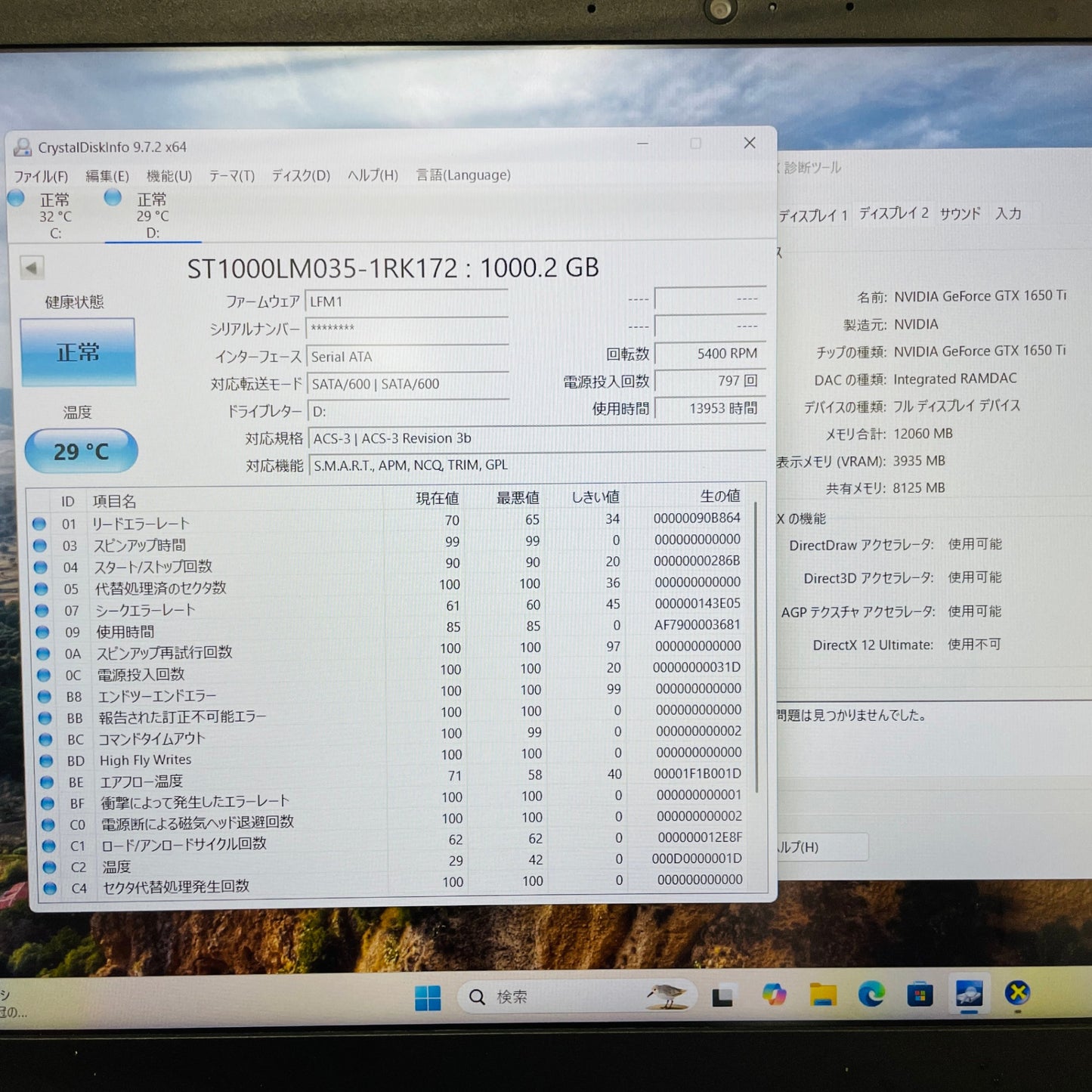This screenshot has width=1092, height=1092.
Task: Select the D: drive health indicator dot
Action: point(113,197)
